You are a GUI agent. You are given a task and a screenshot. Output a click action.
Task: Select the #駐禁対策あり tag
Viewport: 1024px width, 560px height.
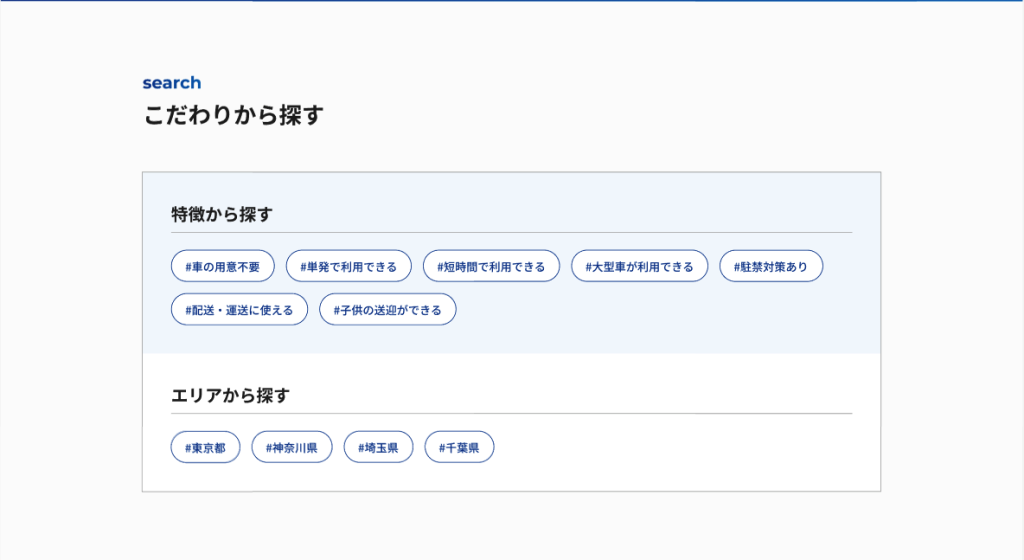tap(771, 266)
